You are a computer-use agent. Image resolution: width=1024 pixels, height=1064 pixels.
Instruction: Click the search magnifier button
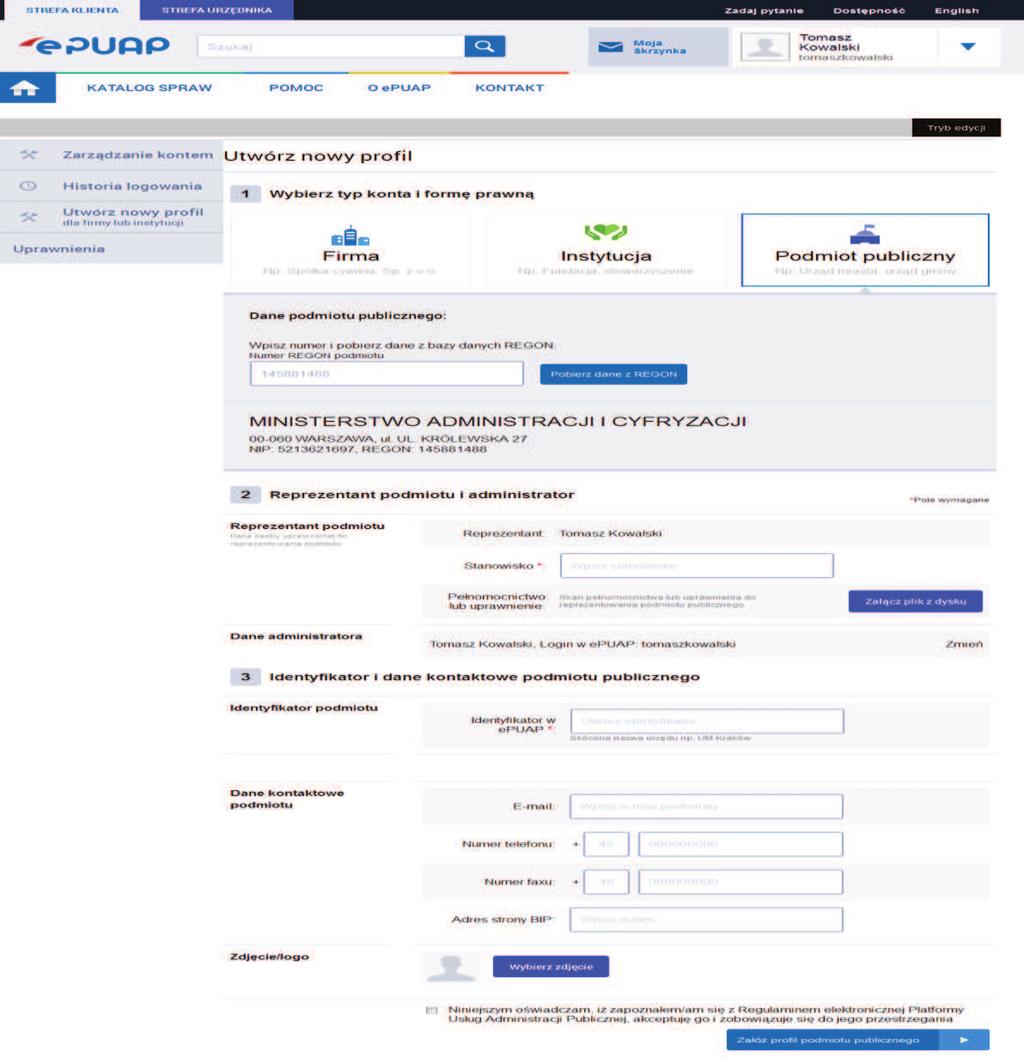[x=485, y=46]
